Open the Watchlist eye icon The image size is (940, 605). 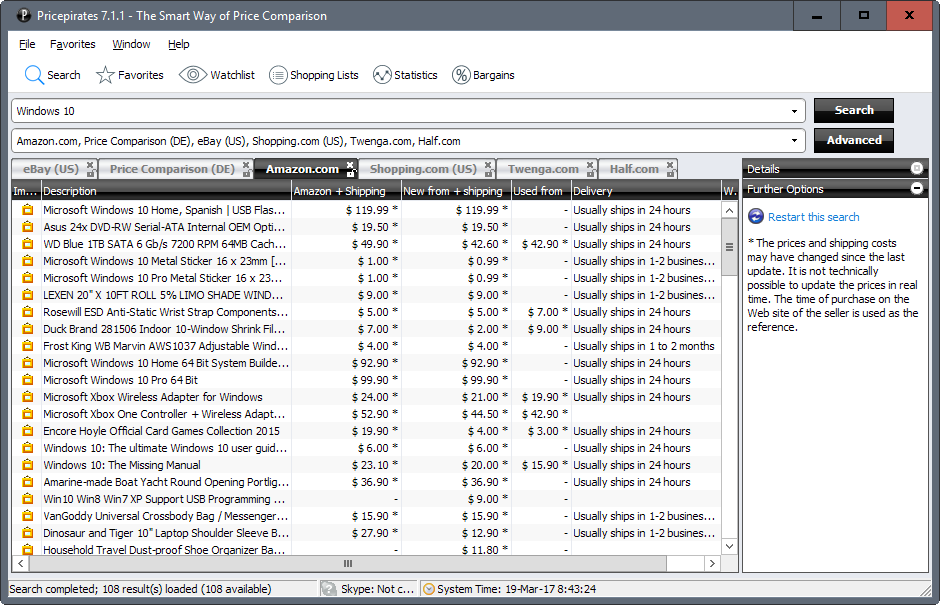pos(192,75)
